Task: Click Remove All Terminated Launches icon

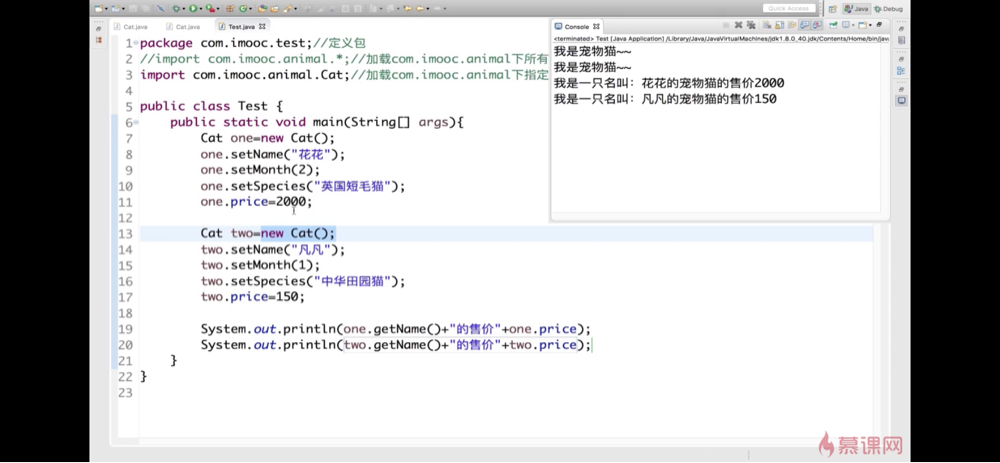Action: pyautogui.click(x=751, y=26)
